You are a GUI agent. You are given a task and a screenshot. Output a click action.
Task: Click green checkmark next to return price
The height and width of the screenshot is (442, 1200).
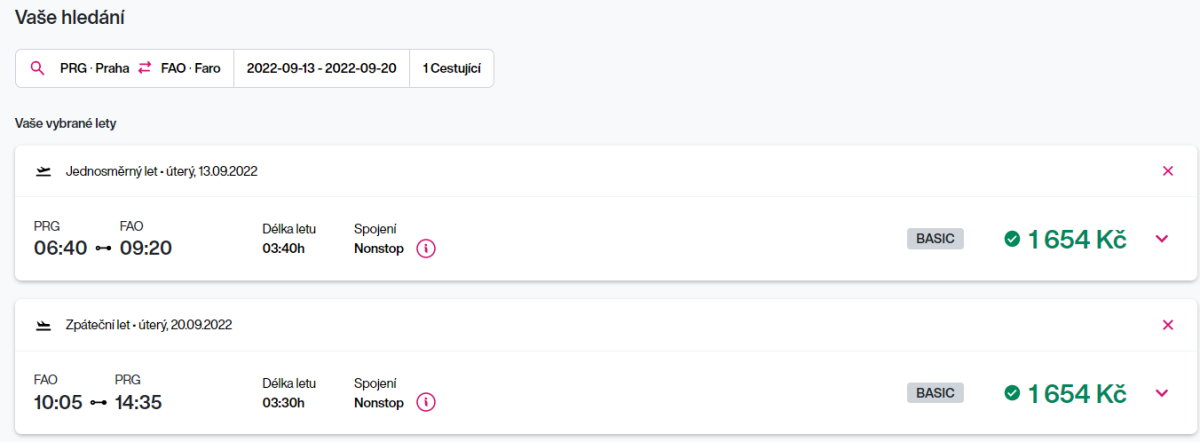click(1012, 393)
